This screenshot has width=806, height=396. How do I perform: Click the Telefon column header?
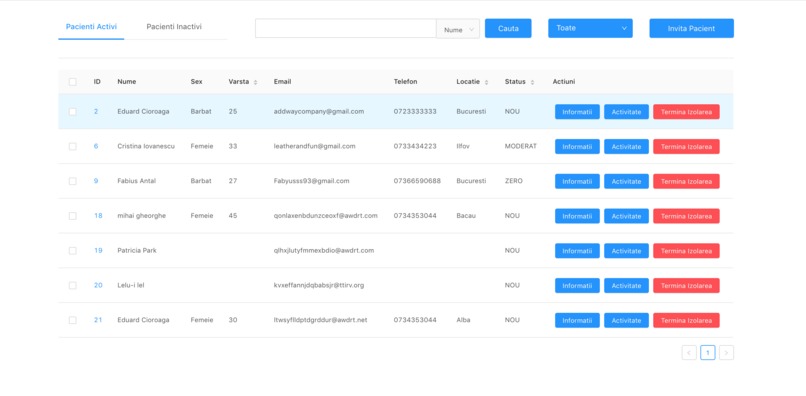coord(406,82)
